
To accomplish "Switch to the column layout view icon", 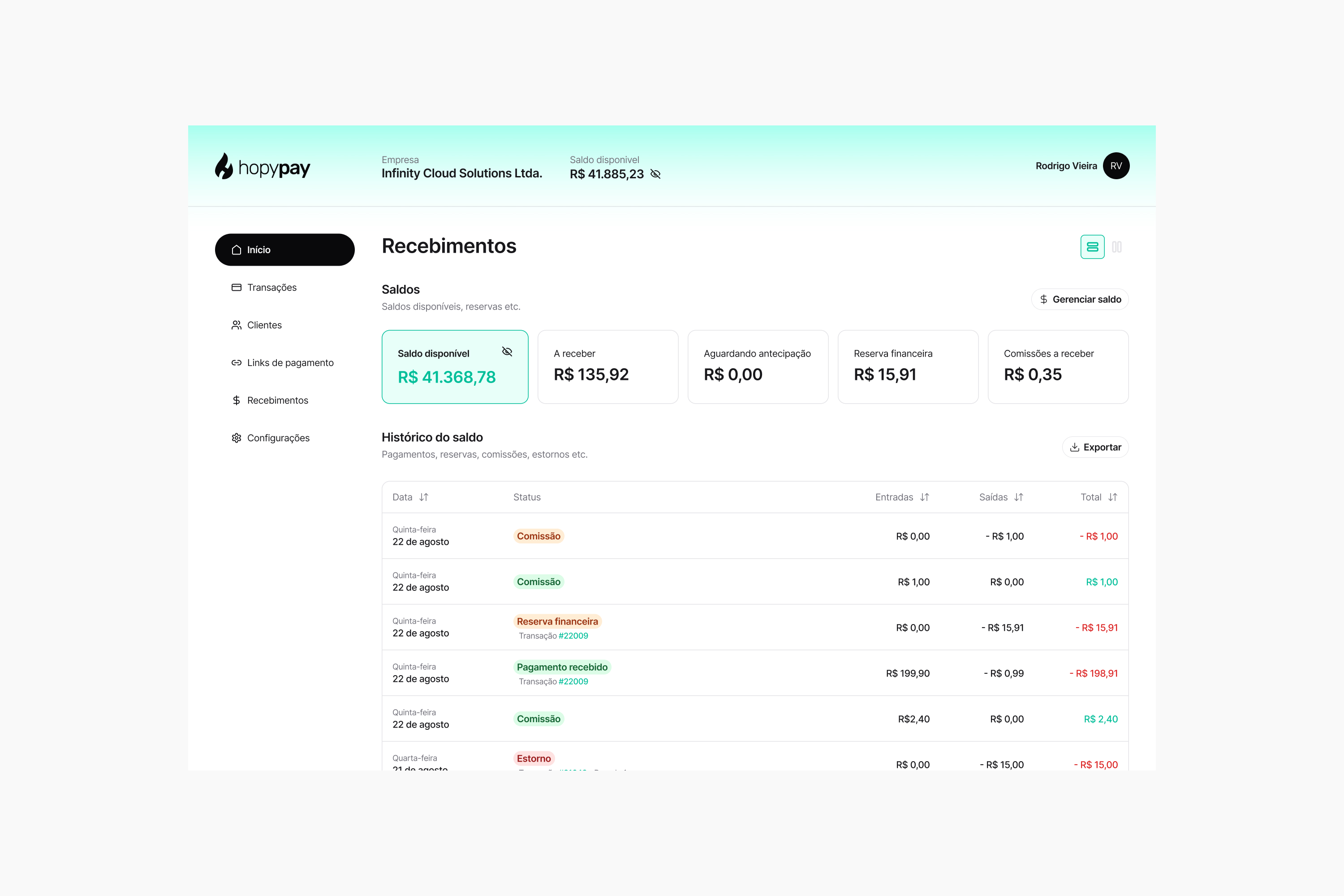I will click(x=1116, y=247).
